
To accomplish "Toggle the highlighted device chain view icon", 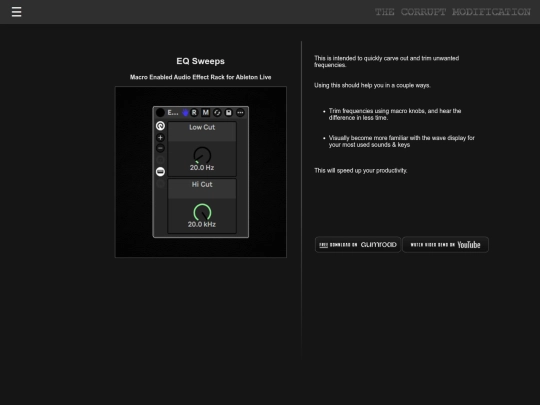I will coord(160,172).
